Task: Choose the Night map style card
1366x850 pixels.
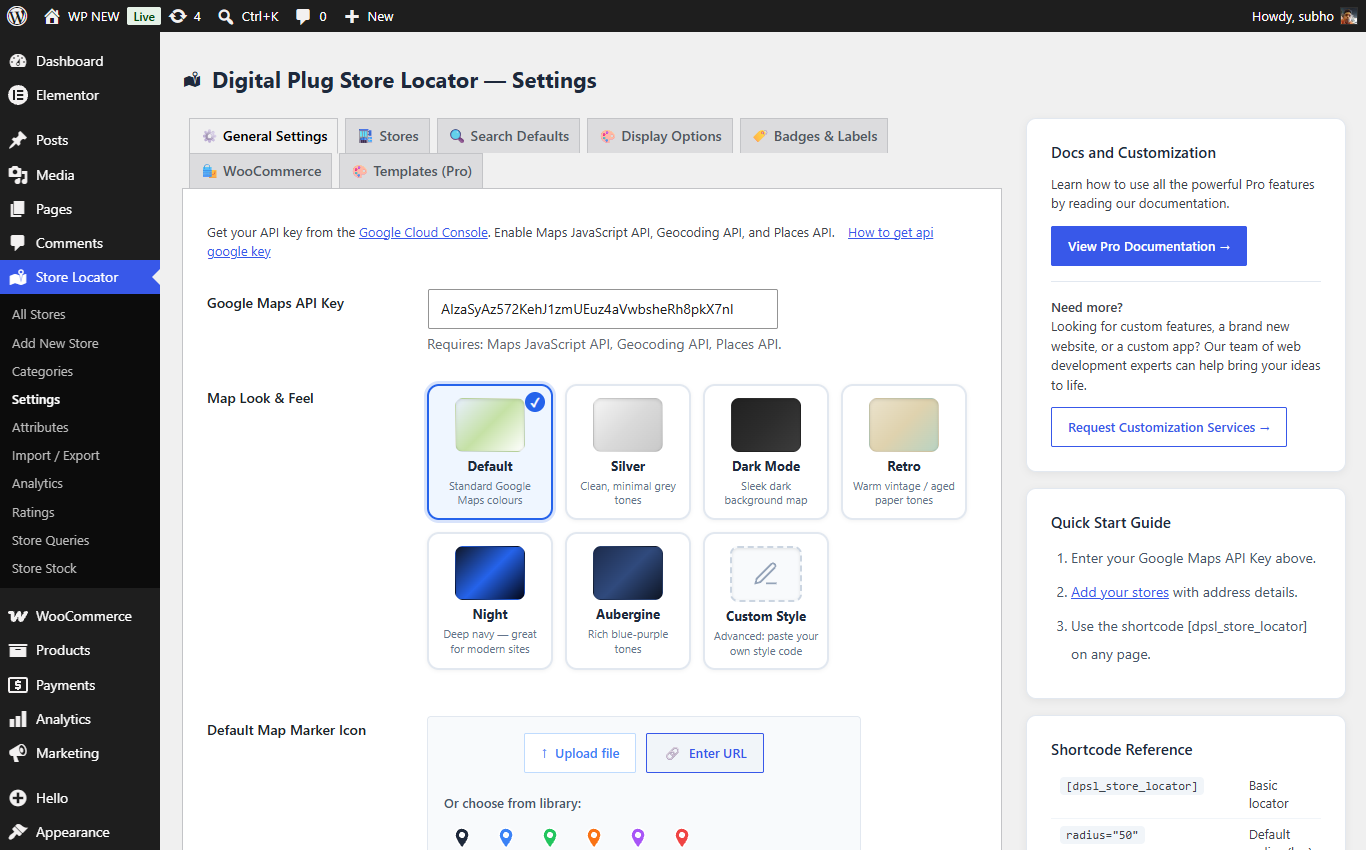Action: [x=490, y=601]
